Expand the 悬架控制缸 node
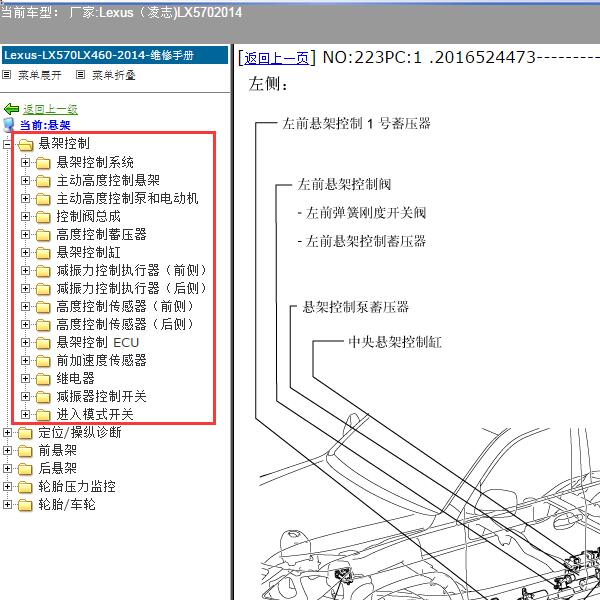 pyautogui.click(x=25, y=253)
